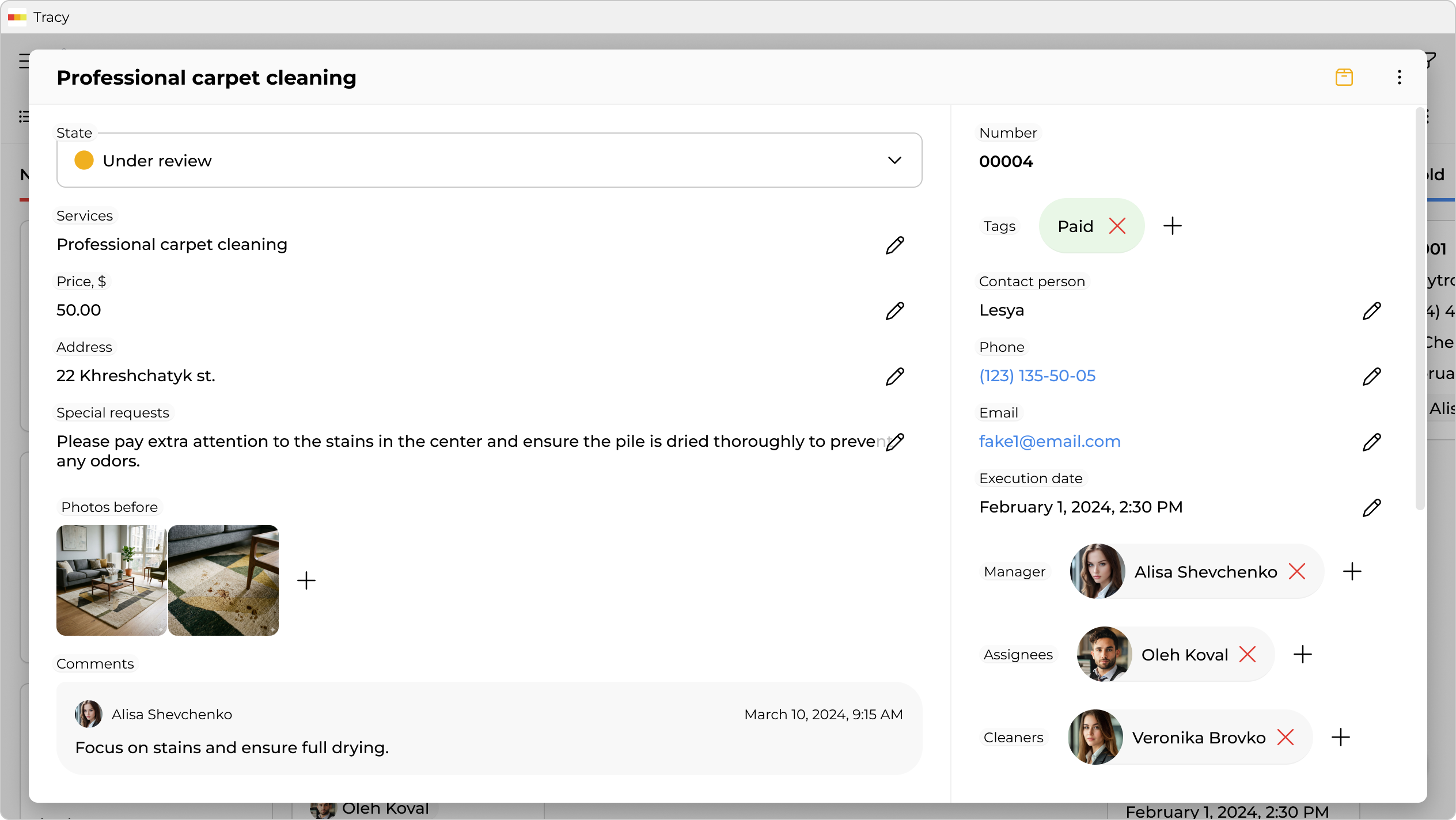Viewport: 1456px width, 820px height.
Task: Edit the Address pencil icon
Action: [x=894, y=377]
